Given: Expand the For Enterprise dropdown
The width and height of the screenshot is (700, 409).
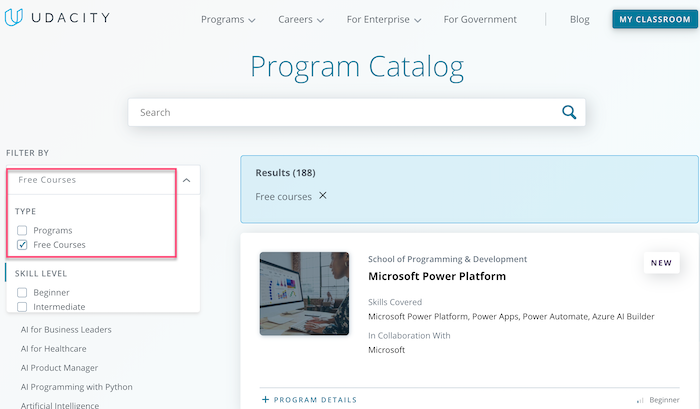Looking at the screenshot, I should point(383,20).
